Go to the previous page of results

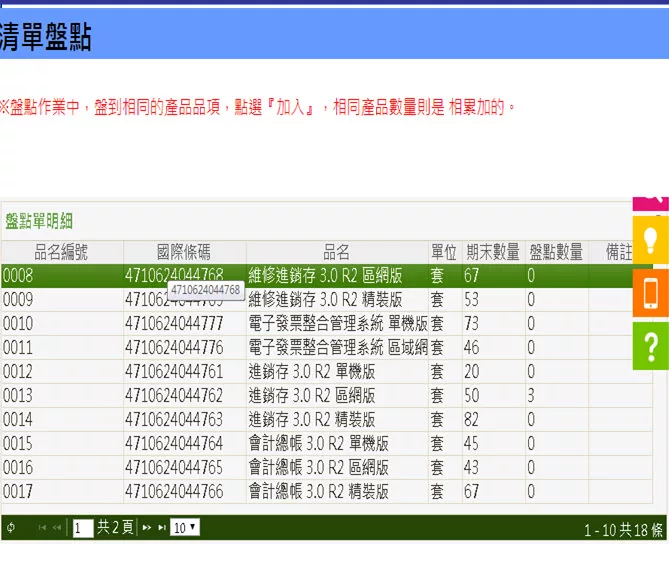point(57,528)
